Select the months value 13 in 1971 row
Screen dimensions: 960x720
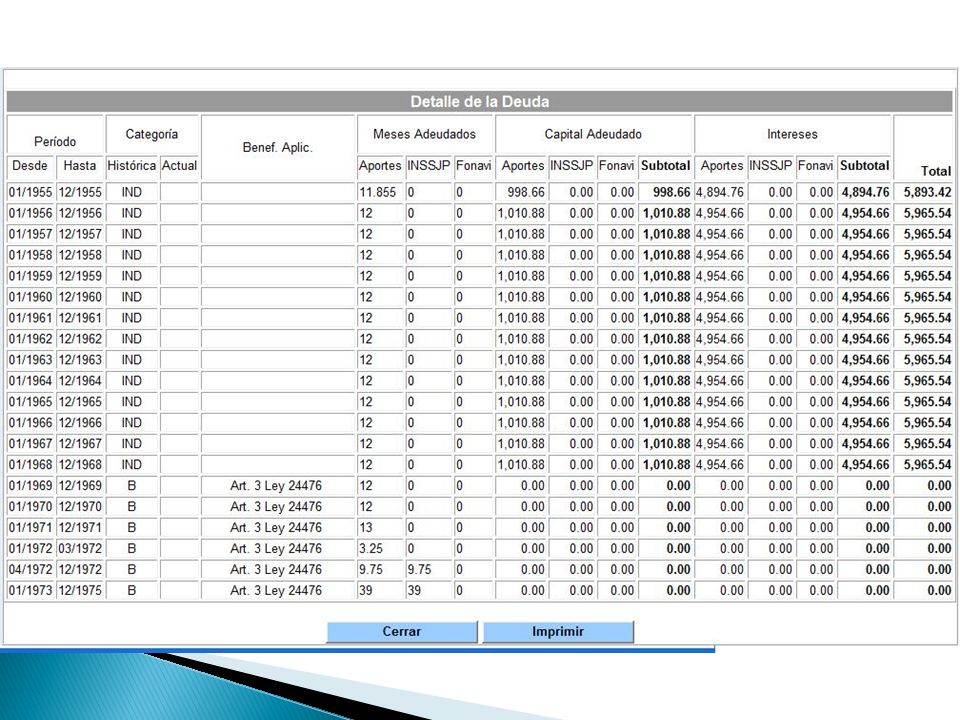click(366, 527)
